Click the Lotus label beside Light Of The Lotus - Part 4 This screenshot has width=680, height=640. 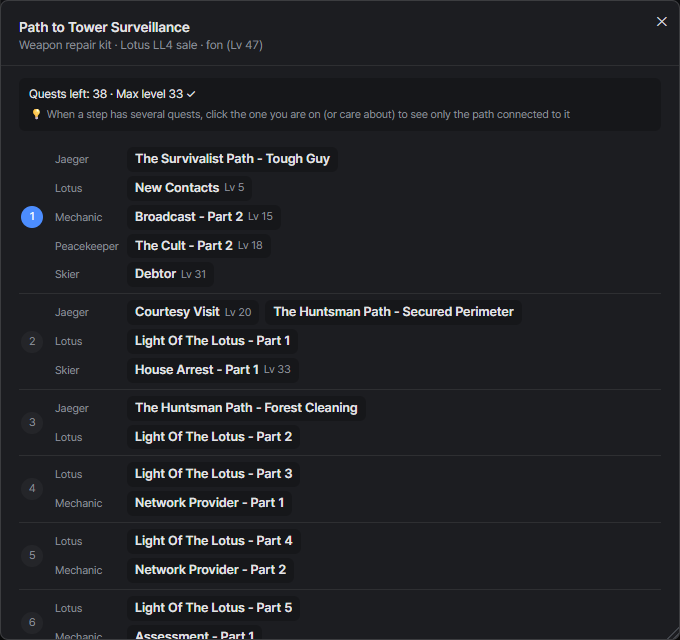[x=69, y=542]
